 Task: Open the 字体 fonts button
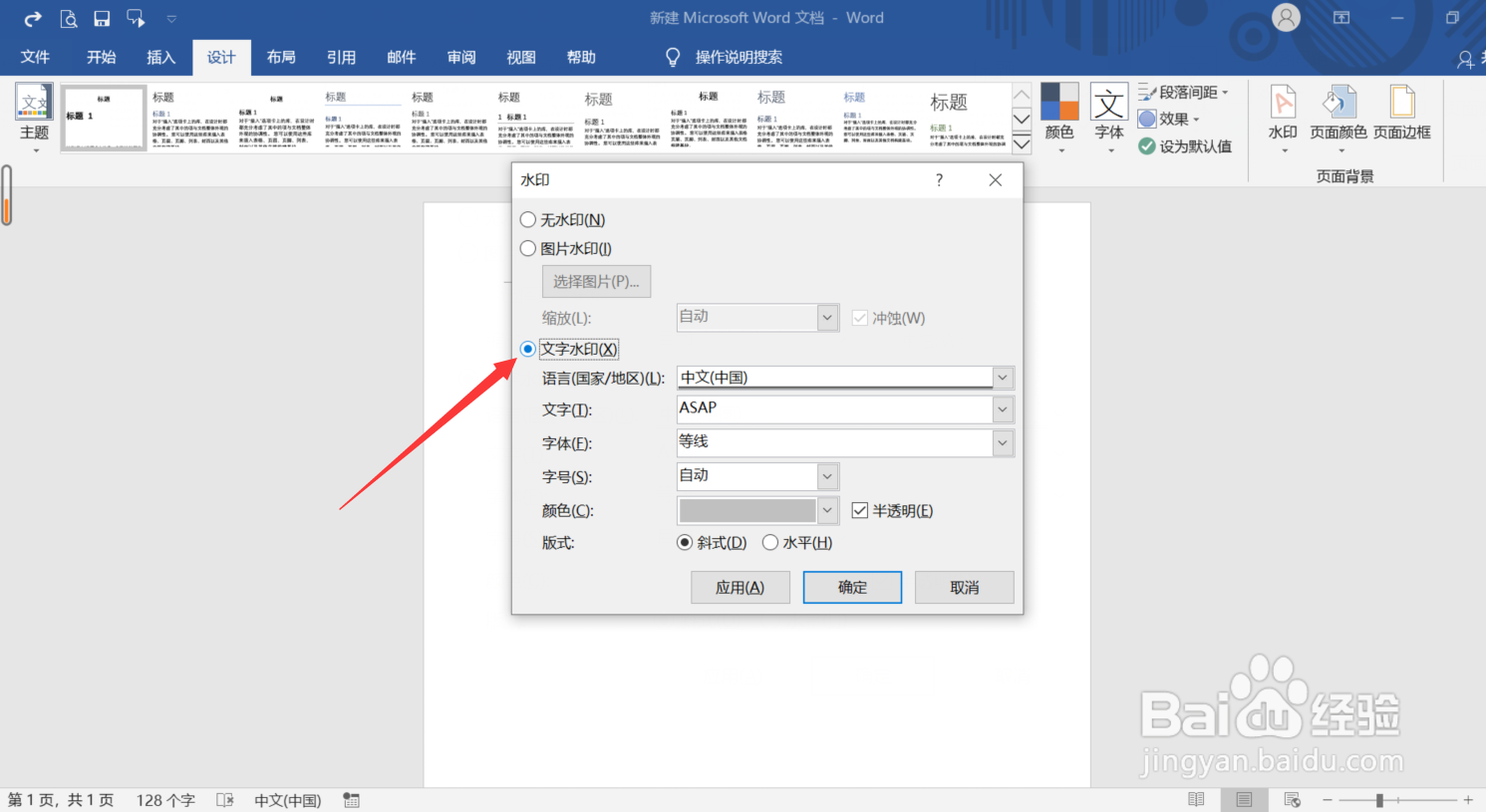[x=1109, y=119]
